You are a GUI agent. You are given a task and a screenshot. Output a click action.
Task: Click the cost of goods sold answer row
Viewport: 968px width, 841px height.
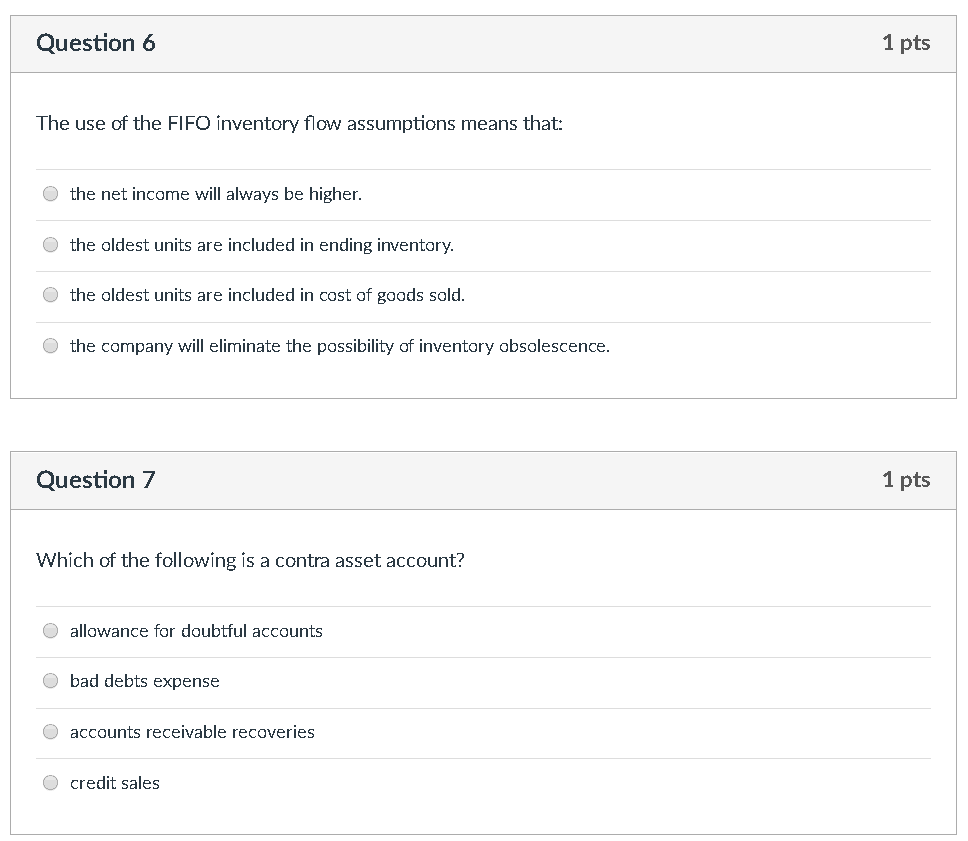click(266, 294)
